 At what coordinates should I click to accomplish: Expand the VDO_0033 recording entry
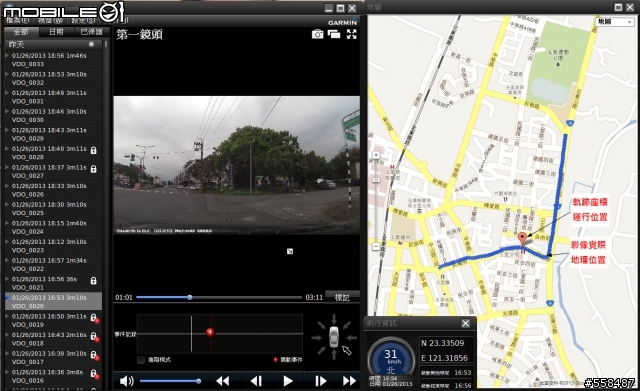coord(7,55)
